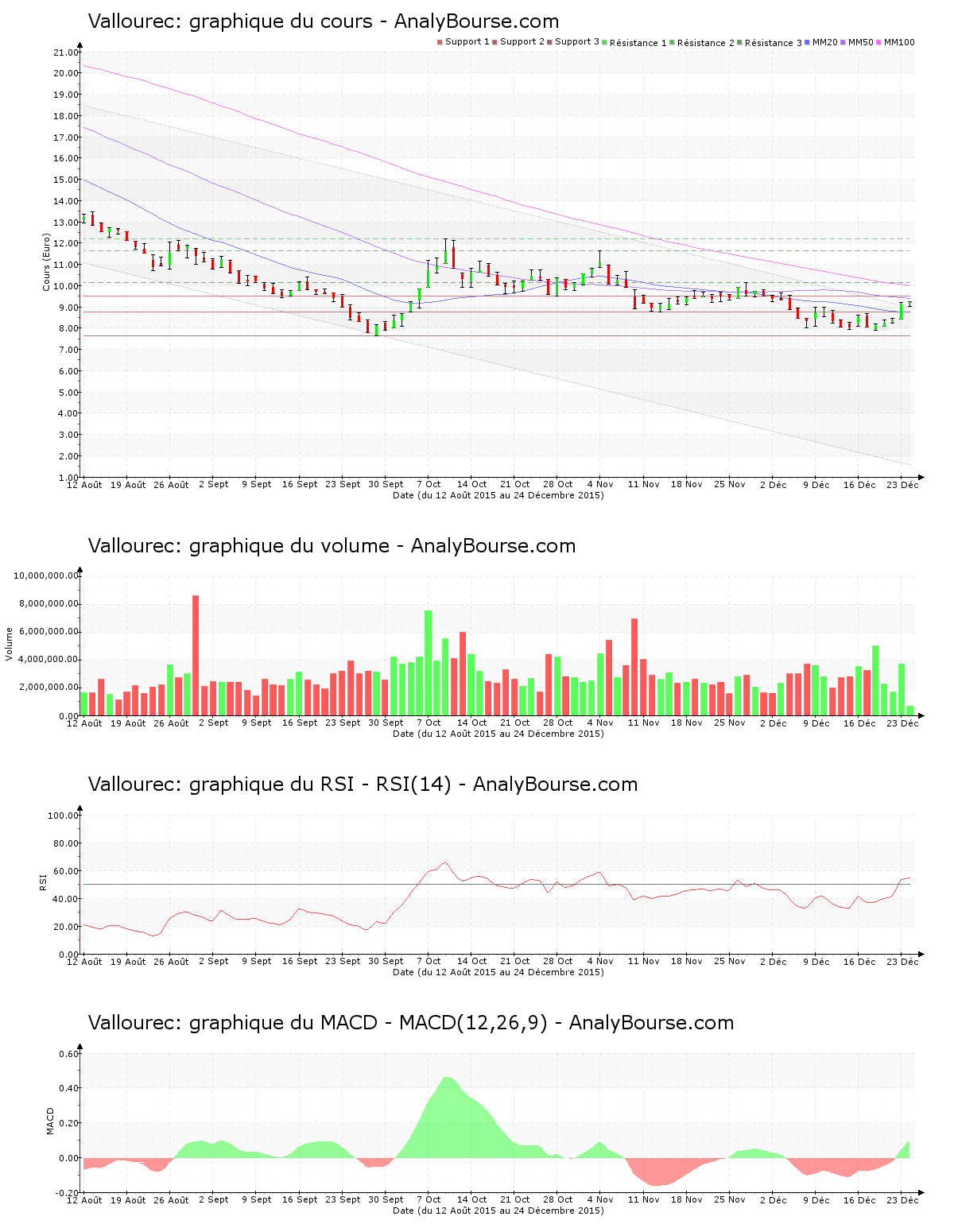Viewport: 954px width, 1232px height.
Task: Click the '0.40' MACD axis value
Action: [69, 1088]
